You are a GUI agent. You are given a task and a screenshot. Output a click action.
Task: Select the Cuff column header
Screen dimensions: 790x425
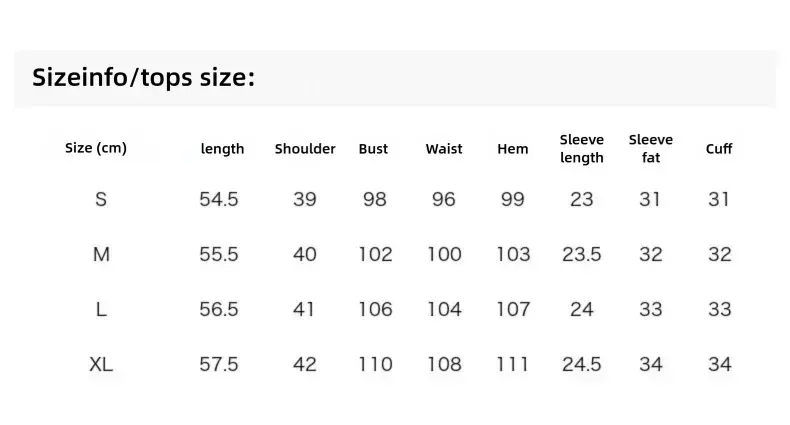[719, 149]
